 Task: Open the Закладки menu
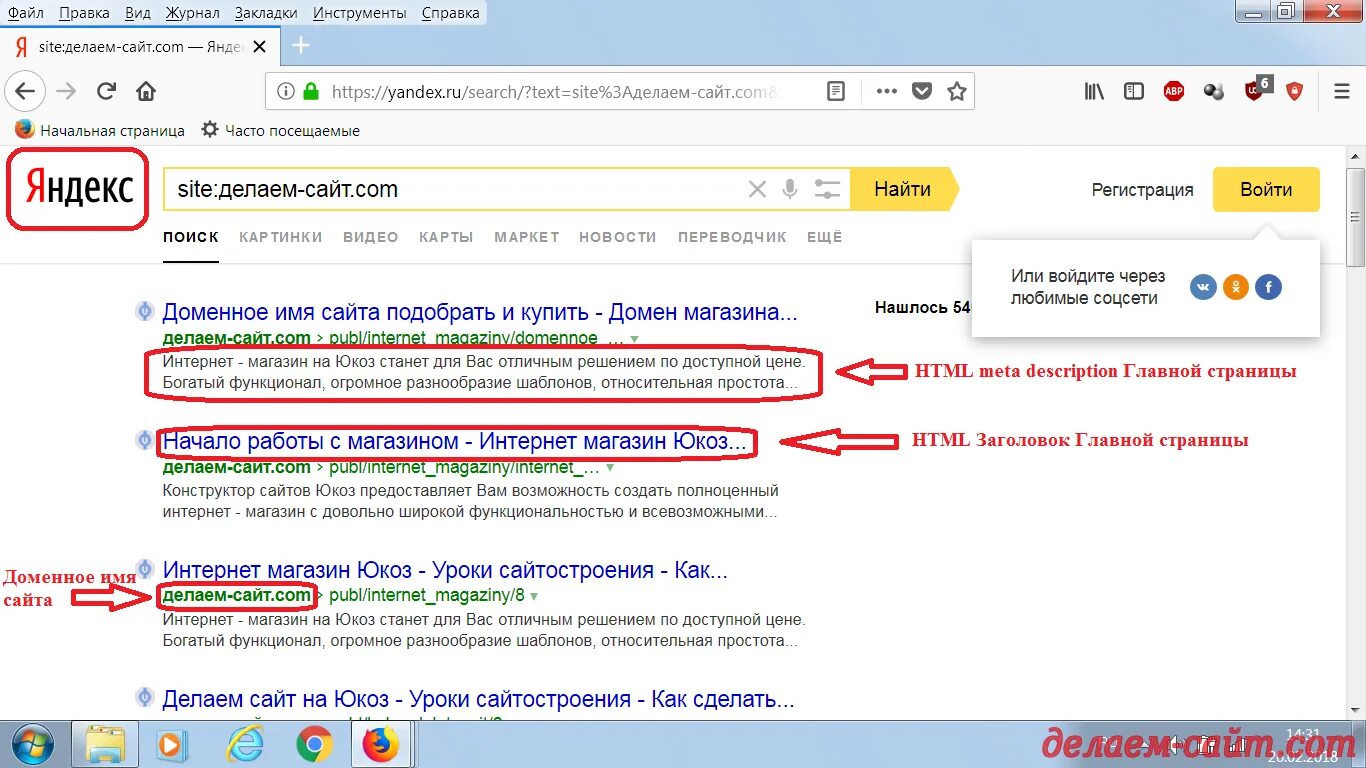pyautogui.click(x=266, y=13)
